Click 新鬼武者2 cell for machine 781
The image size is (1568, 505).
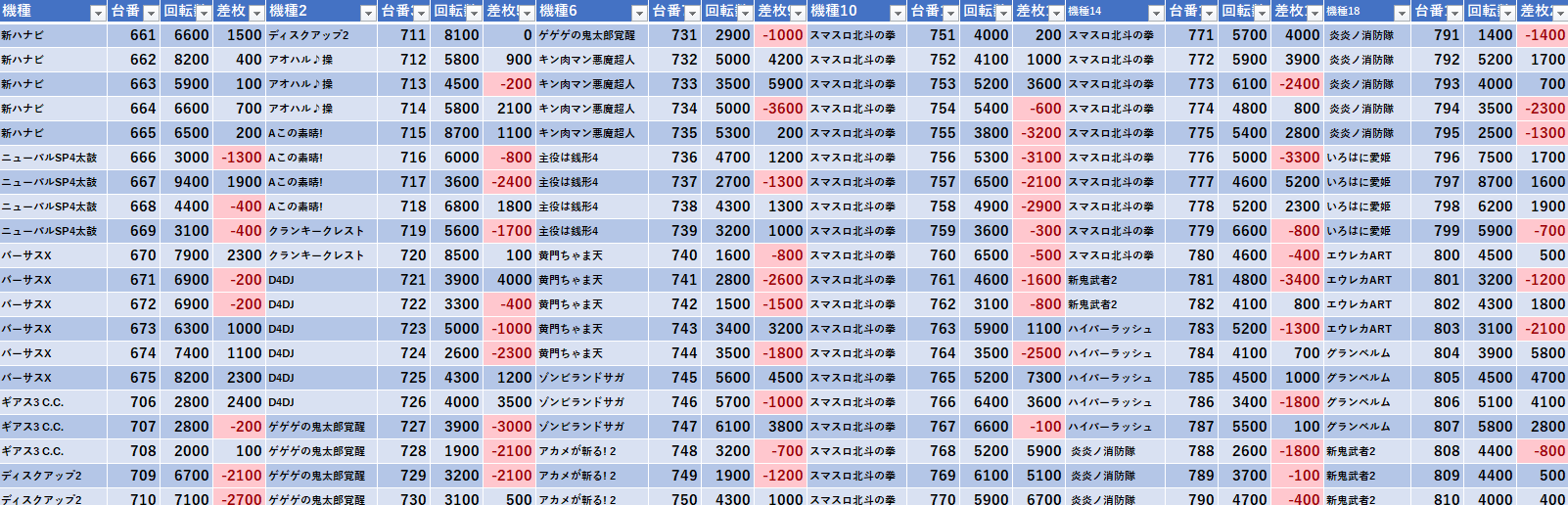1116,280
